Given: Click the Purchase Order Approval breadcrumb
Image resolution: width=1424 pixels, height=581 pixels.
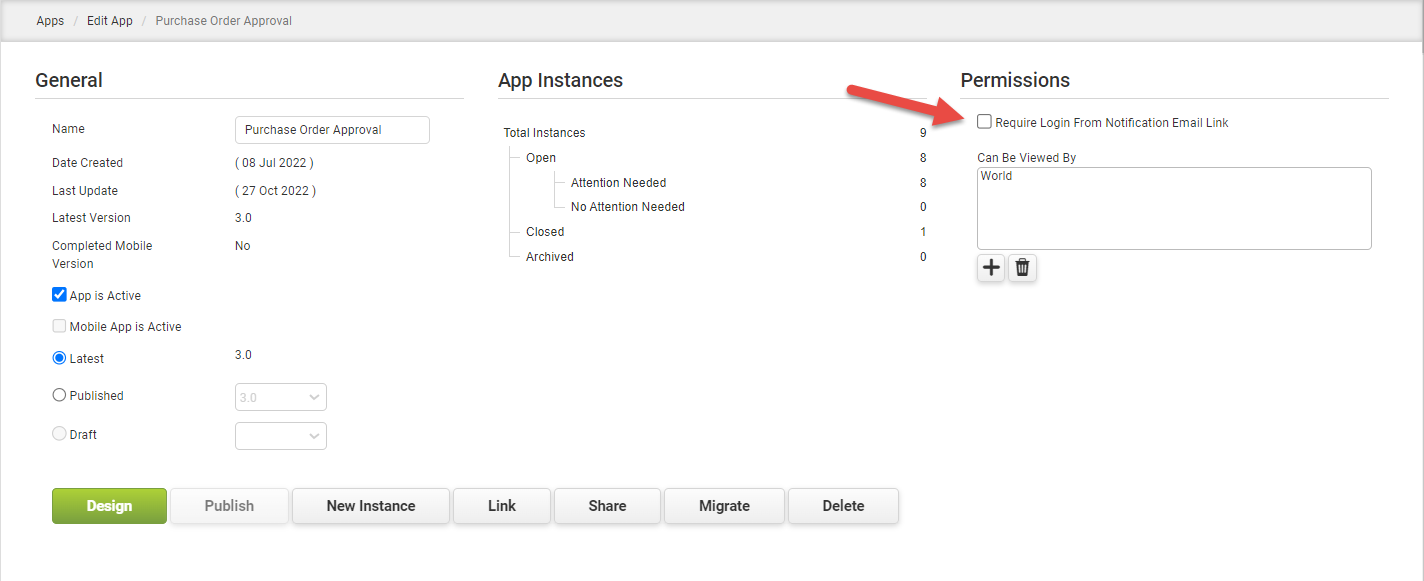Looking at the screenshot, I should point(224,21).
